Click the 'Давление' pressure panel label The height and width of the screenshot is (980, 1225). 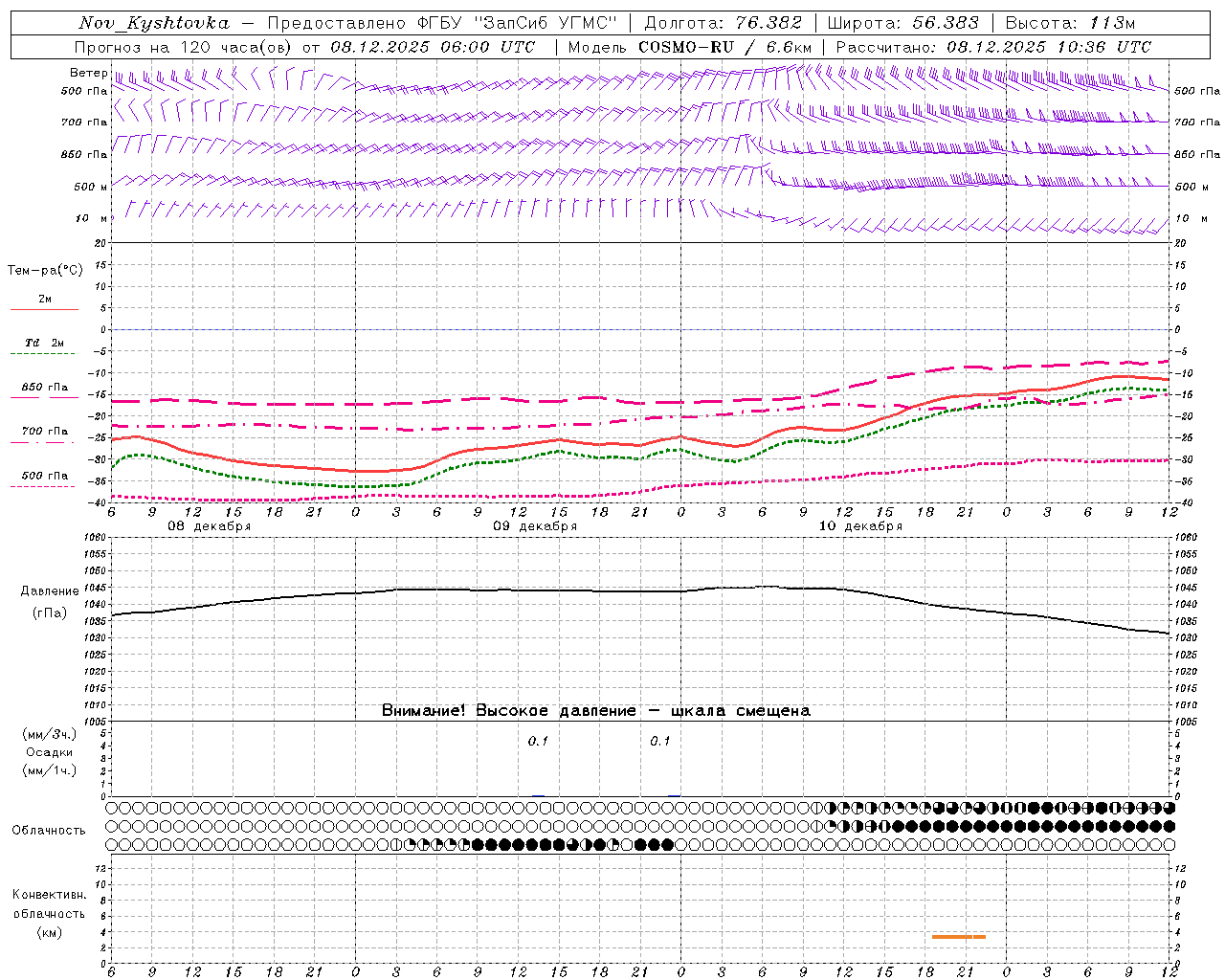tap(50, 591)
